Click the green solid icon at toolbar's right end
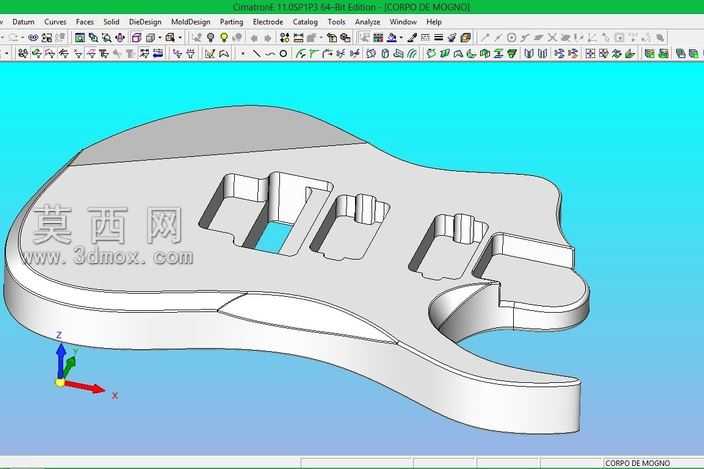This screenshot has width=704, height=469. tap(693, 54)
